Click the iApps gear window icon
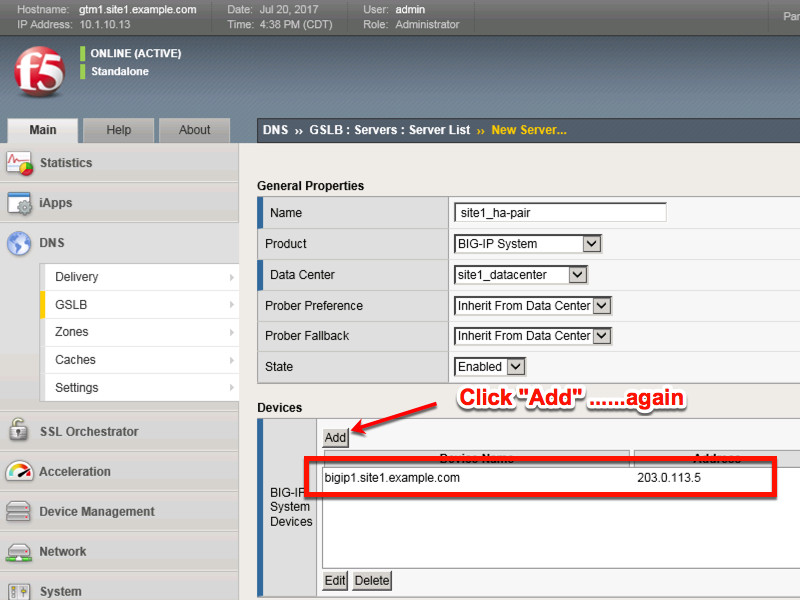Image resolution: width=800 pixels, height=600 pixels. point(19,203)
